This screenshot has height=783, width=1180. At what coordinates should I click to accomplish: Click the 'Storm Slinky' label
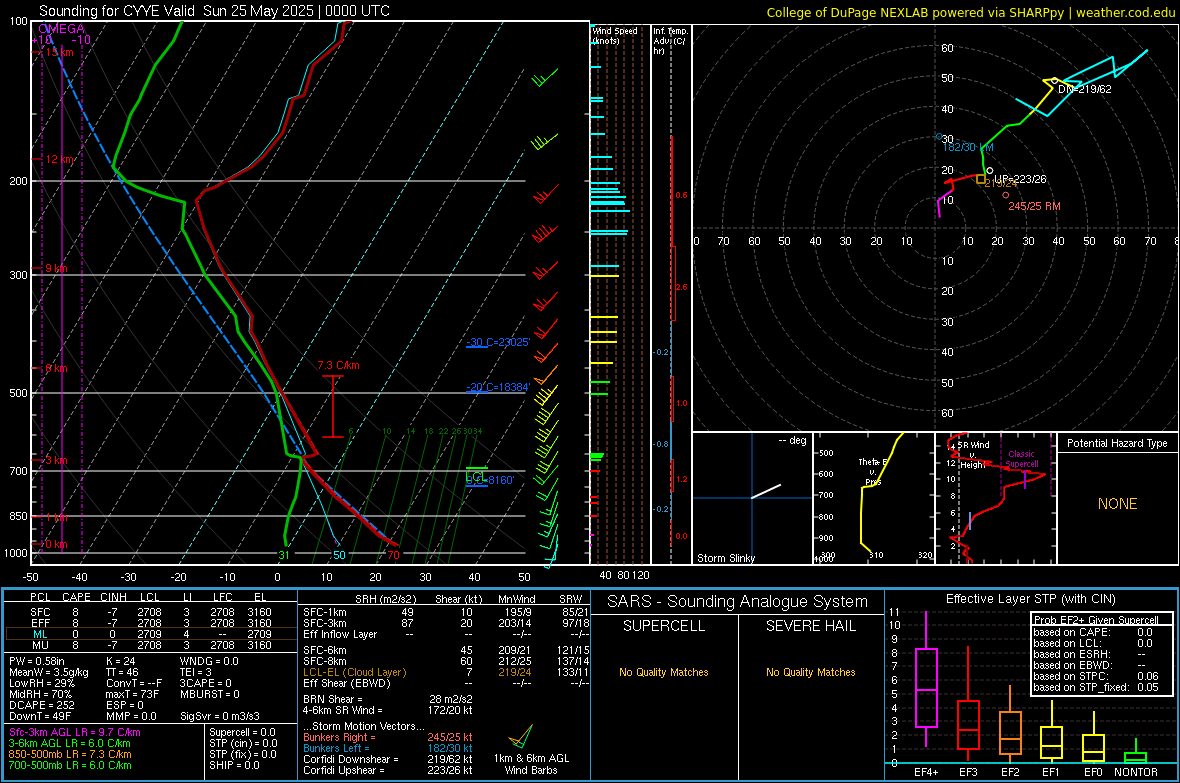[x=725, y=558]
